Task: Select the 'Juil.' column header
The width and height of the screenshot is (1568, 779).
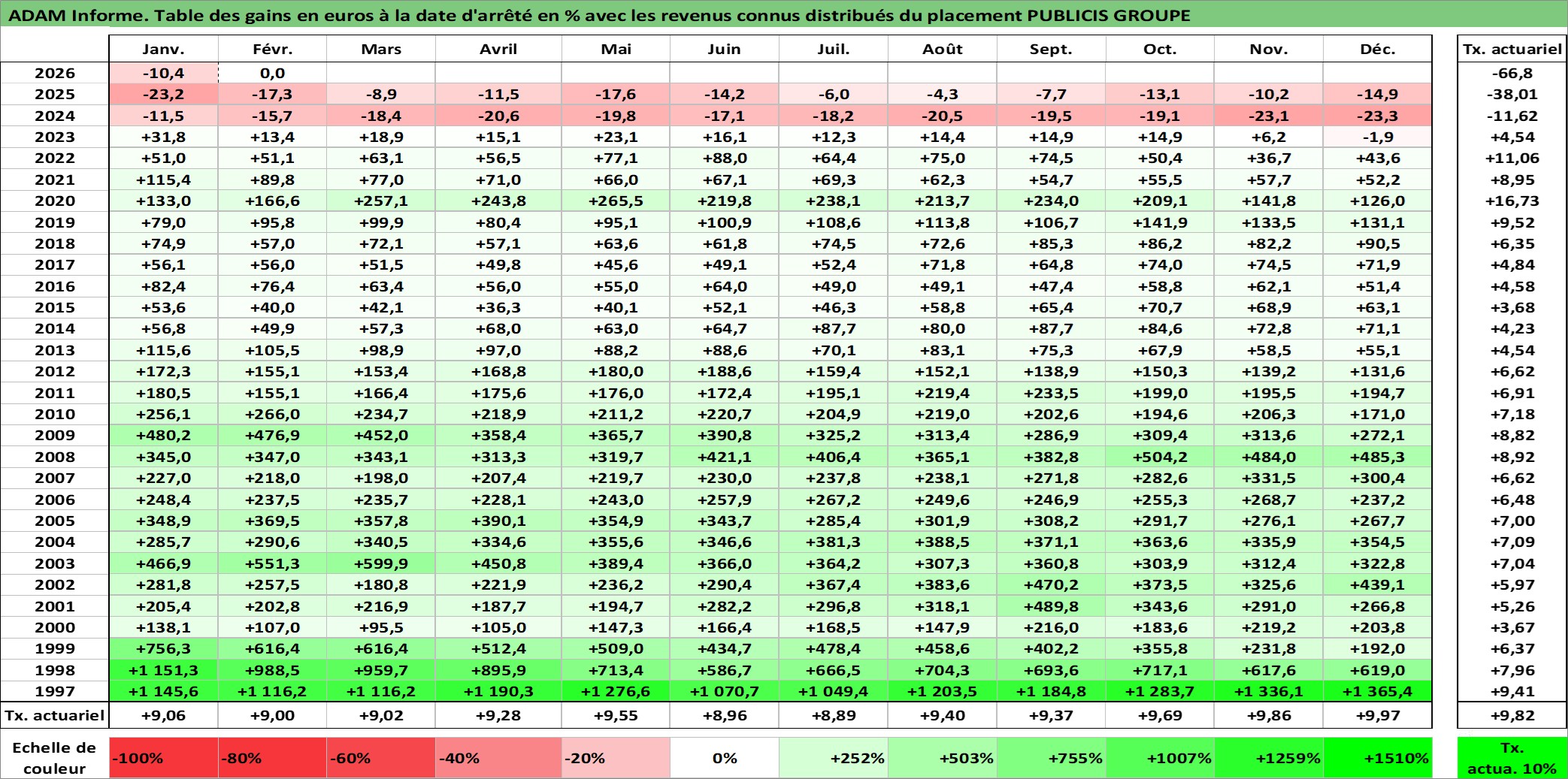Action: tap(834, 49)
